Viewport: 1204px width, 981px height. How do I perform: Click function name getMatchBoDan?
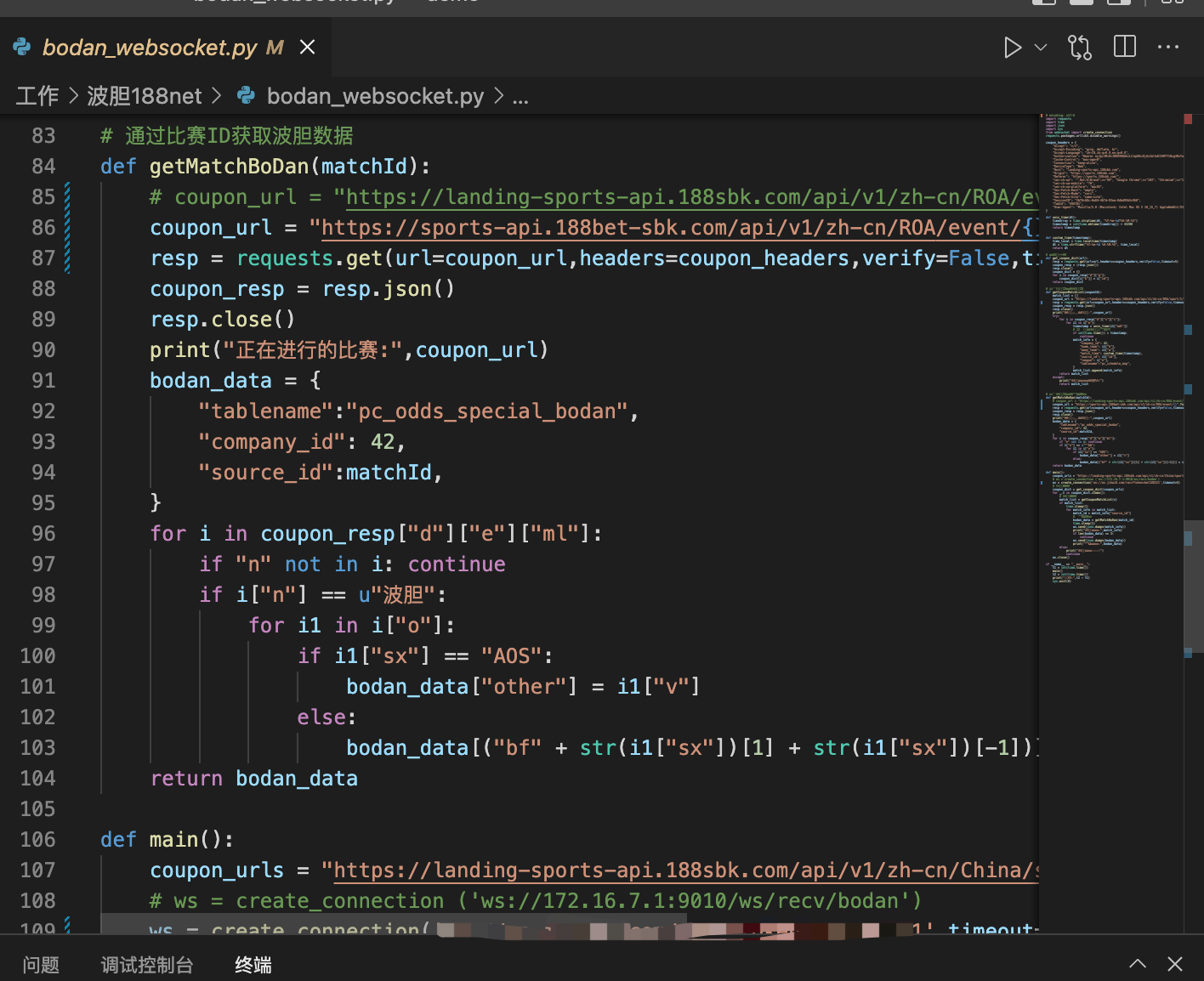(229, 167)
